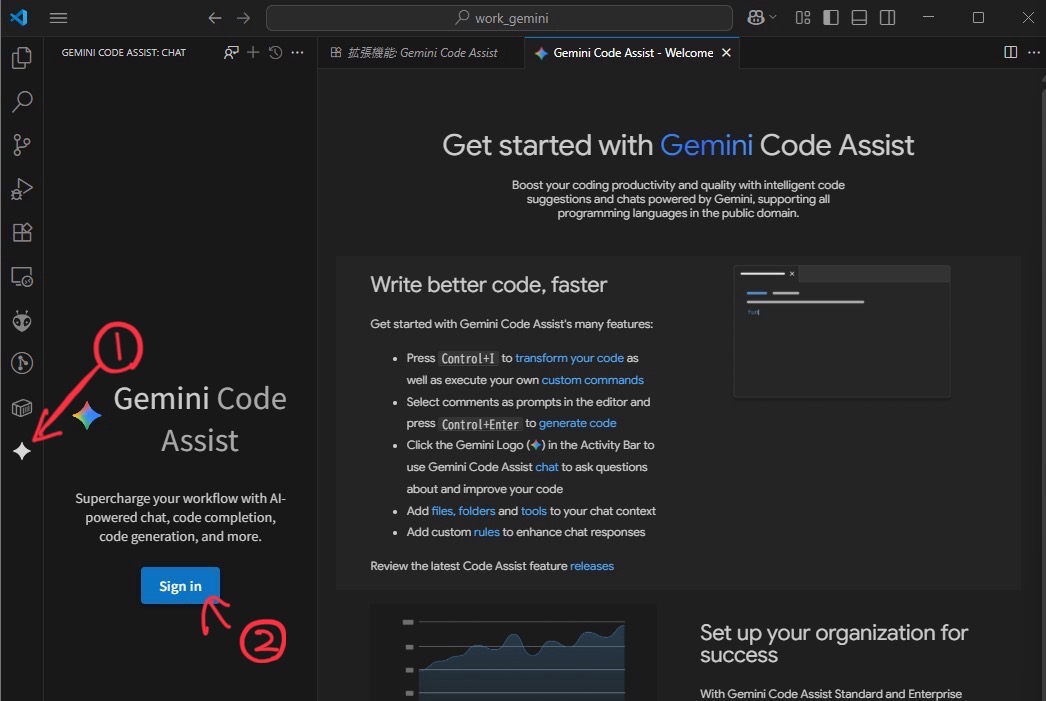Select the Gemini Code Assist sparkle icon
The image size is (1046, 701).
pyautogui.click(x=22, y=450)
